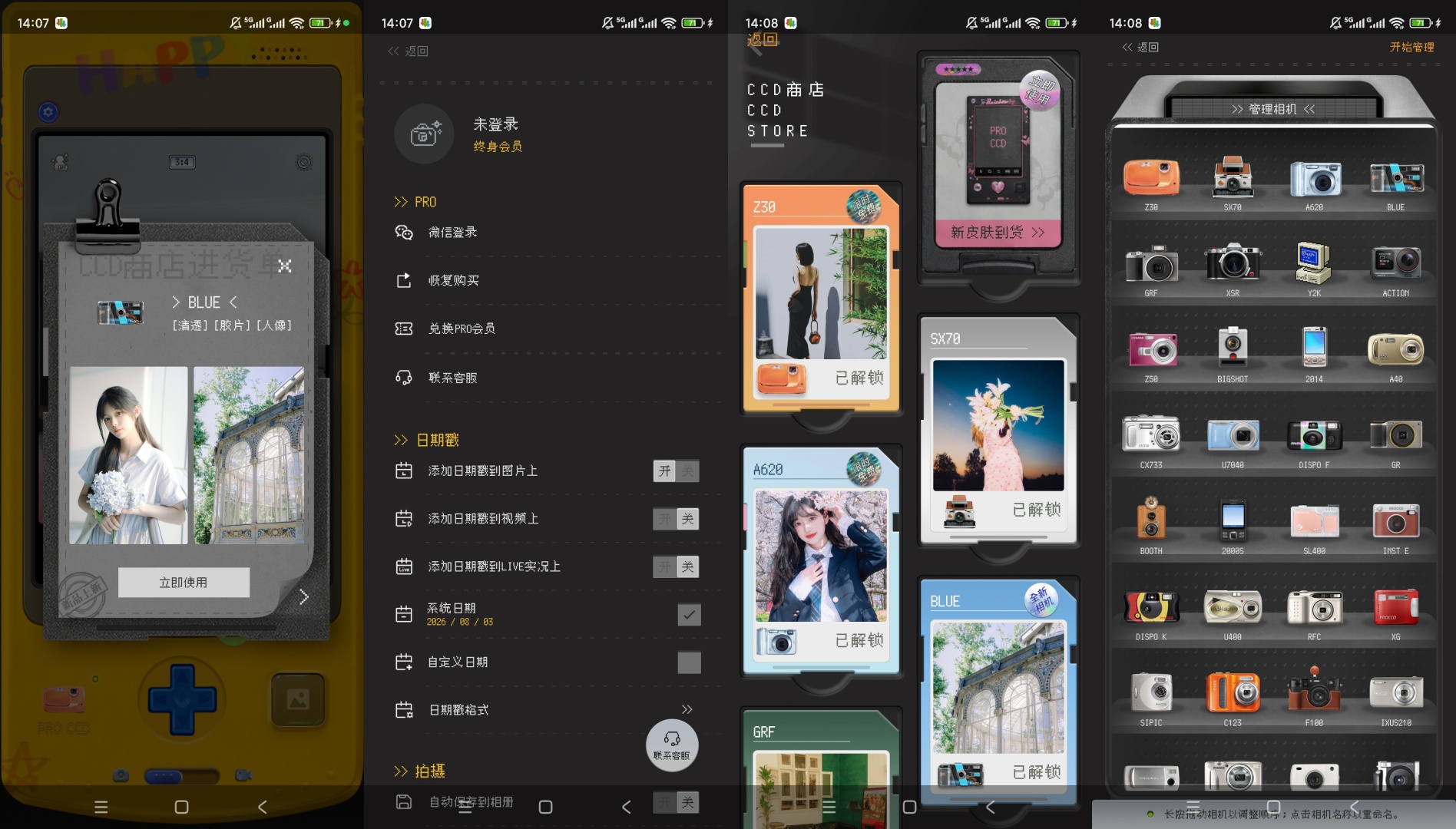This screenshot has height=829, width=1456.
Task: Go to next camera with popup arrow
Action: click(303, 596)
